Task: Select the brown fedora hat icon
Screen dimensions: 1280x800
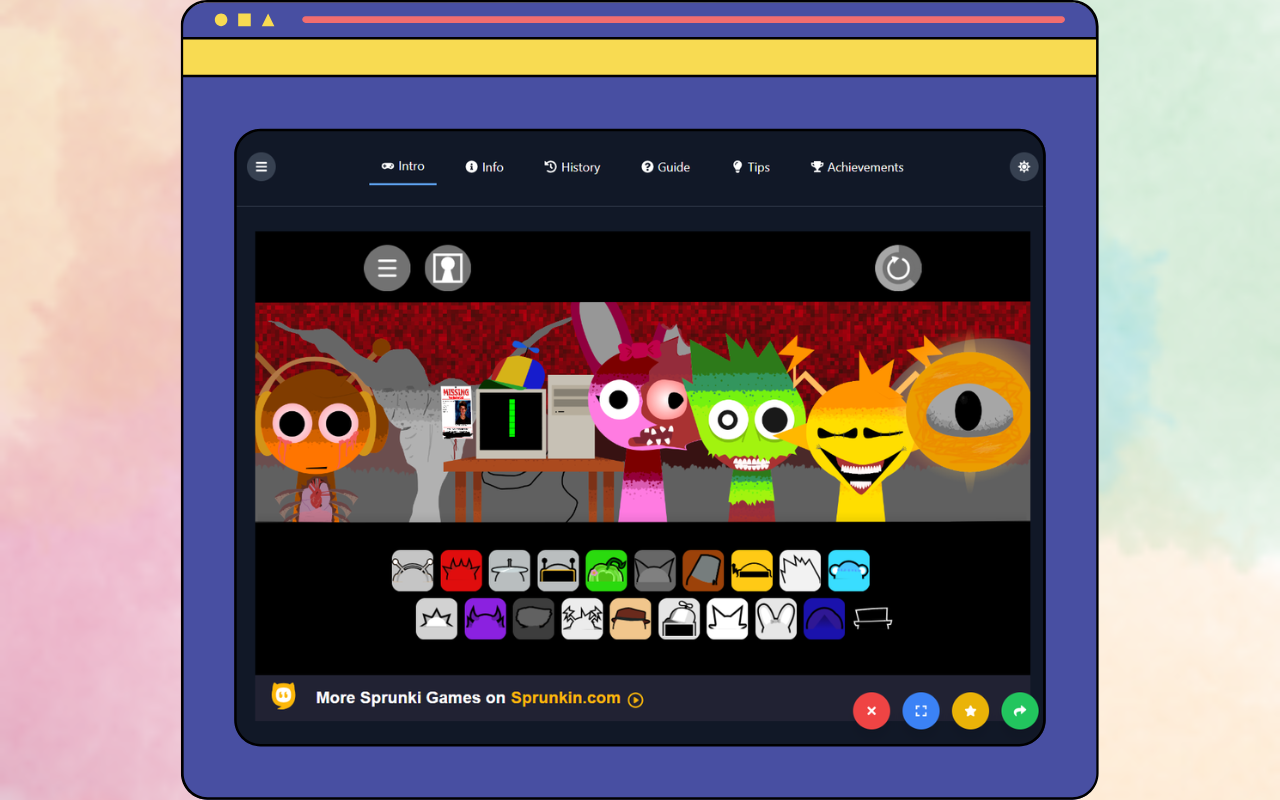Action: [631, 619]
